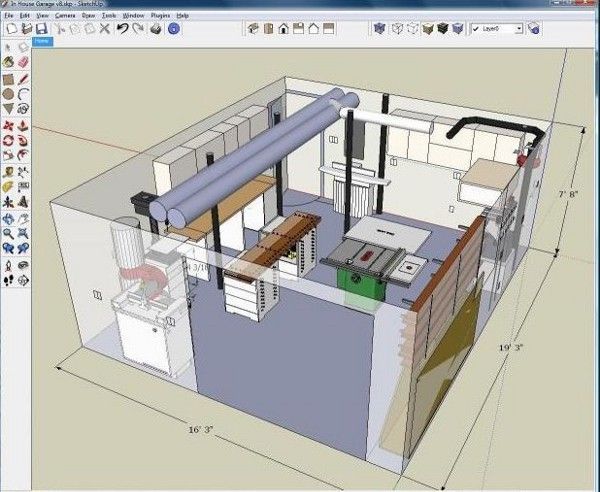Select the 3D Text tool
600x492 pixels.
click(x=23, y=202)
